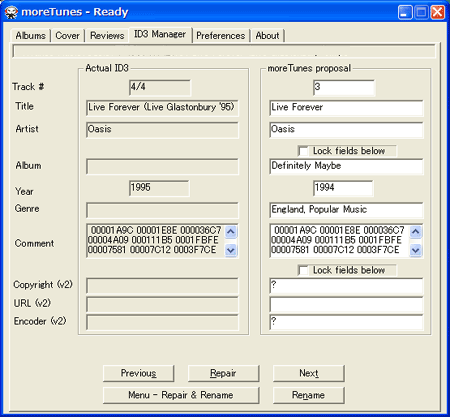Viewport: 450px width, 417px height.
Task: Click the moreTunes skull icon in title bar
Action: (11, 12)
